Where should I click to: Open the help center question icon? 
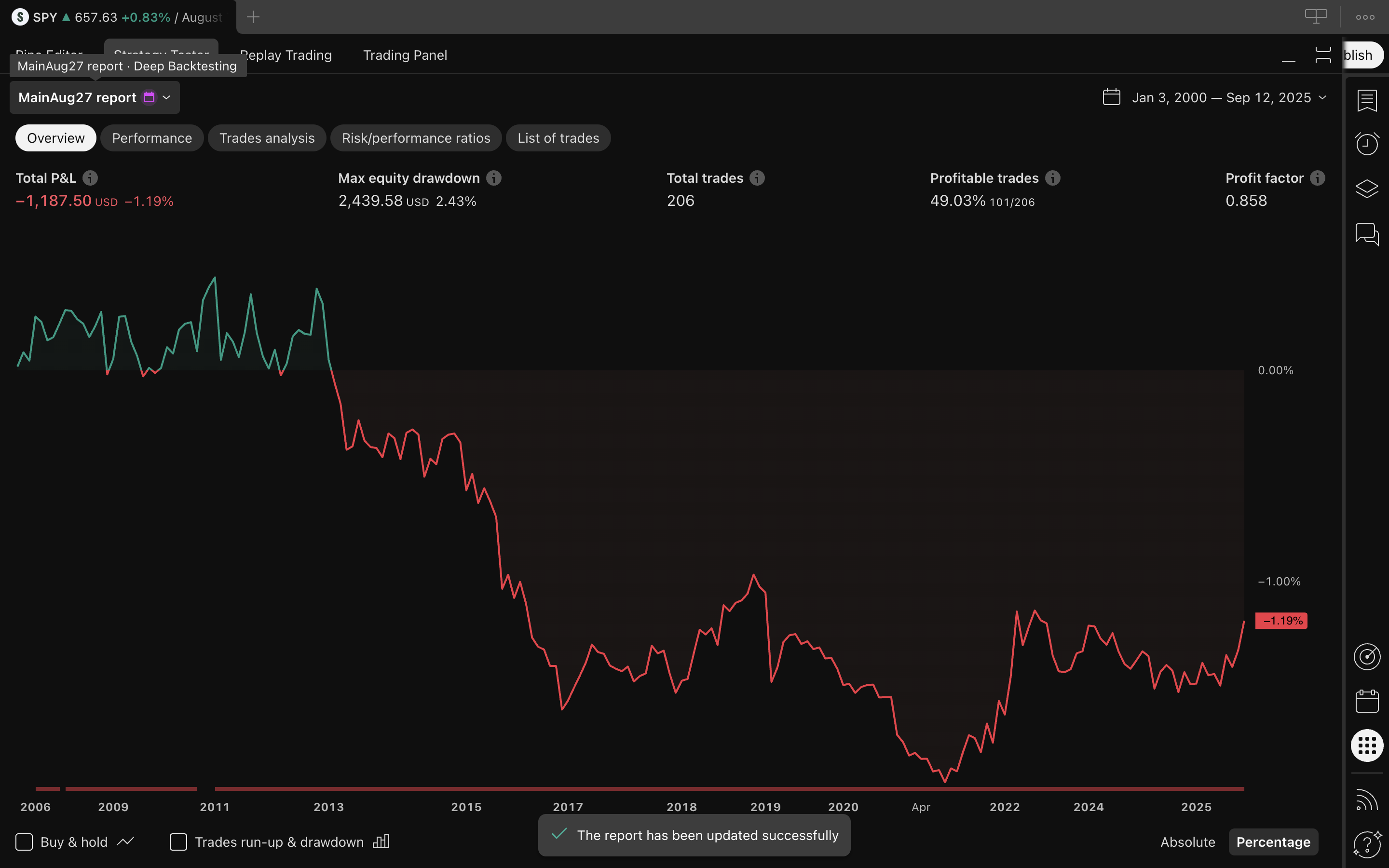click(x=1367, y=844)
